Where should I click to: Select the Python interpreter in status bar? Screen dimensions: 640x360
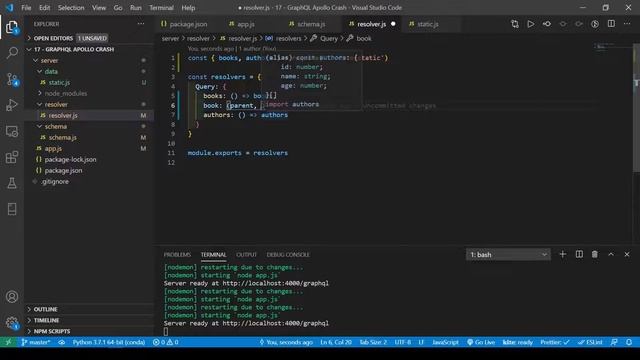(x=109, y=342)
